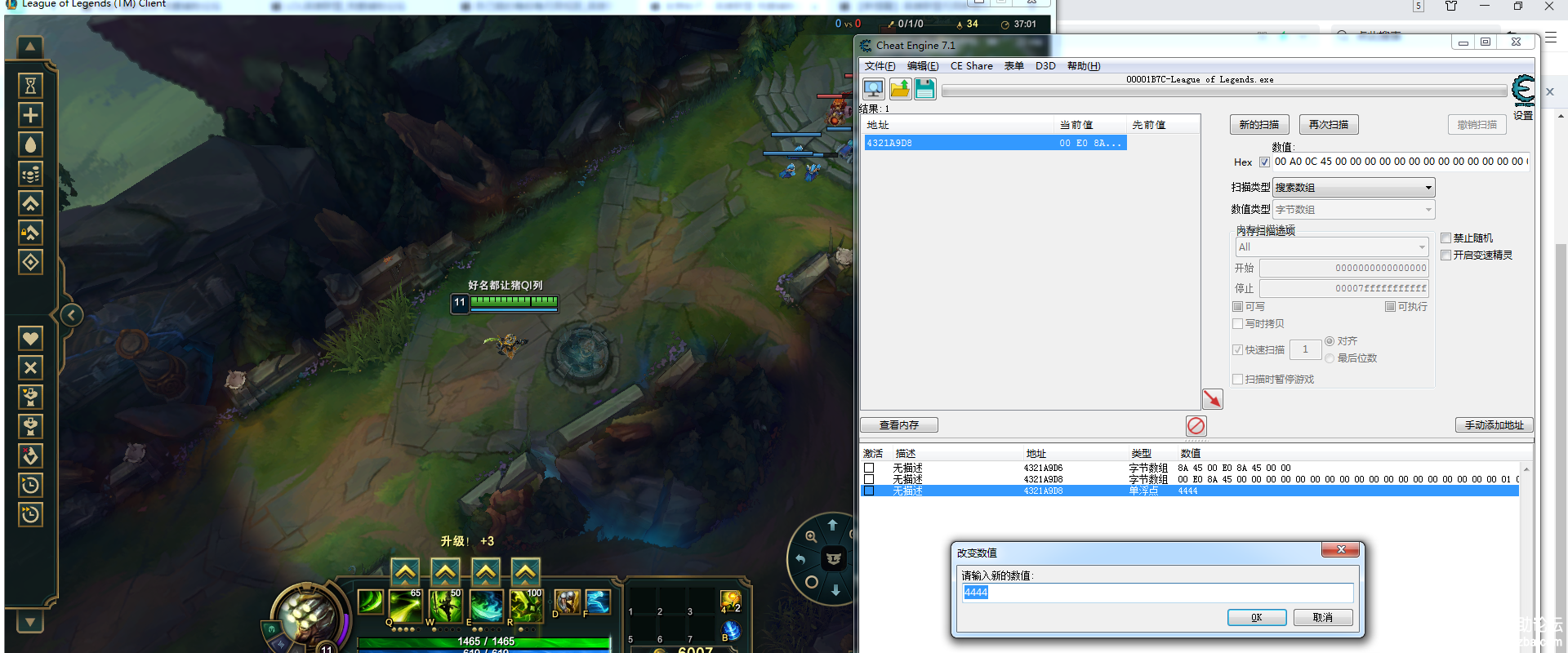Click the 停止 address field
Viewport: 1568px width, 653px height.
tap(1344, 288)
